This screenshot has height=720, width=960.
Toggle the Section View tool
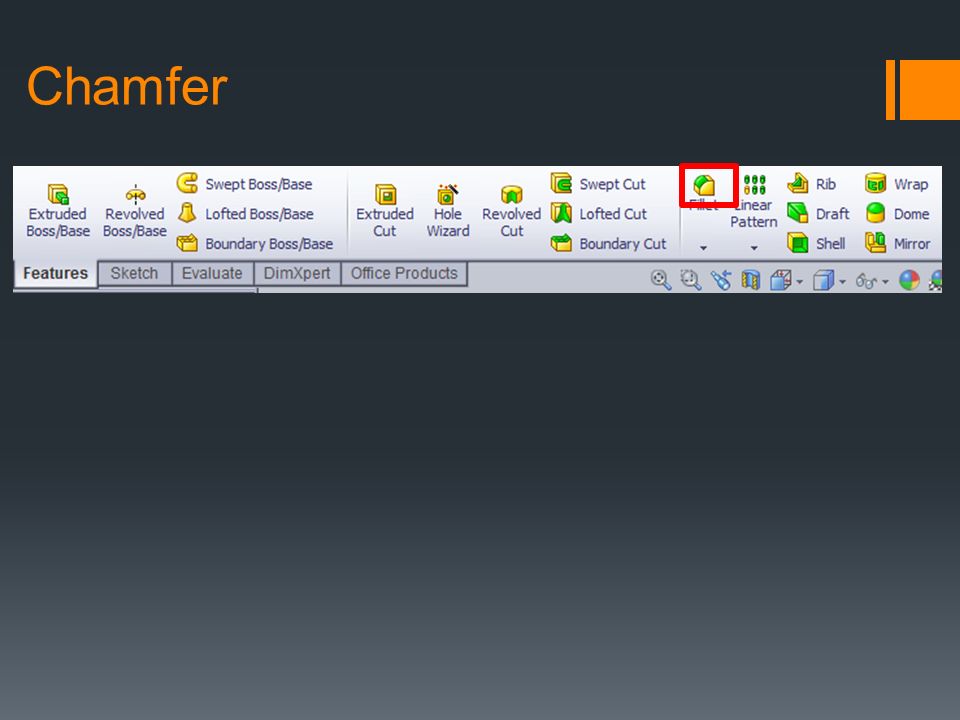pos(751,280)
